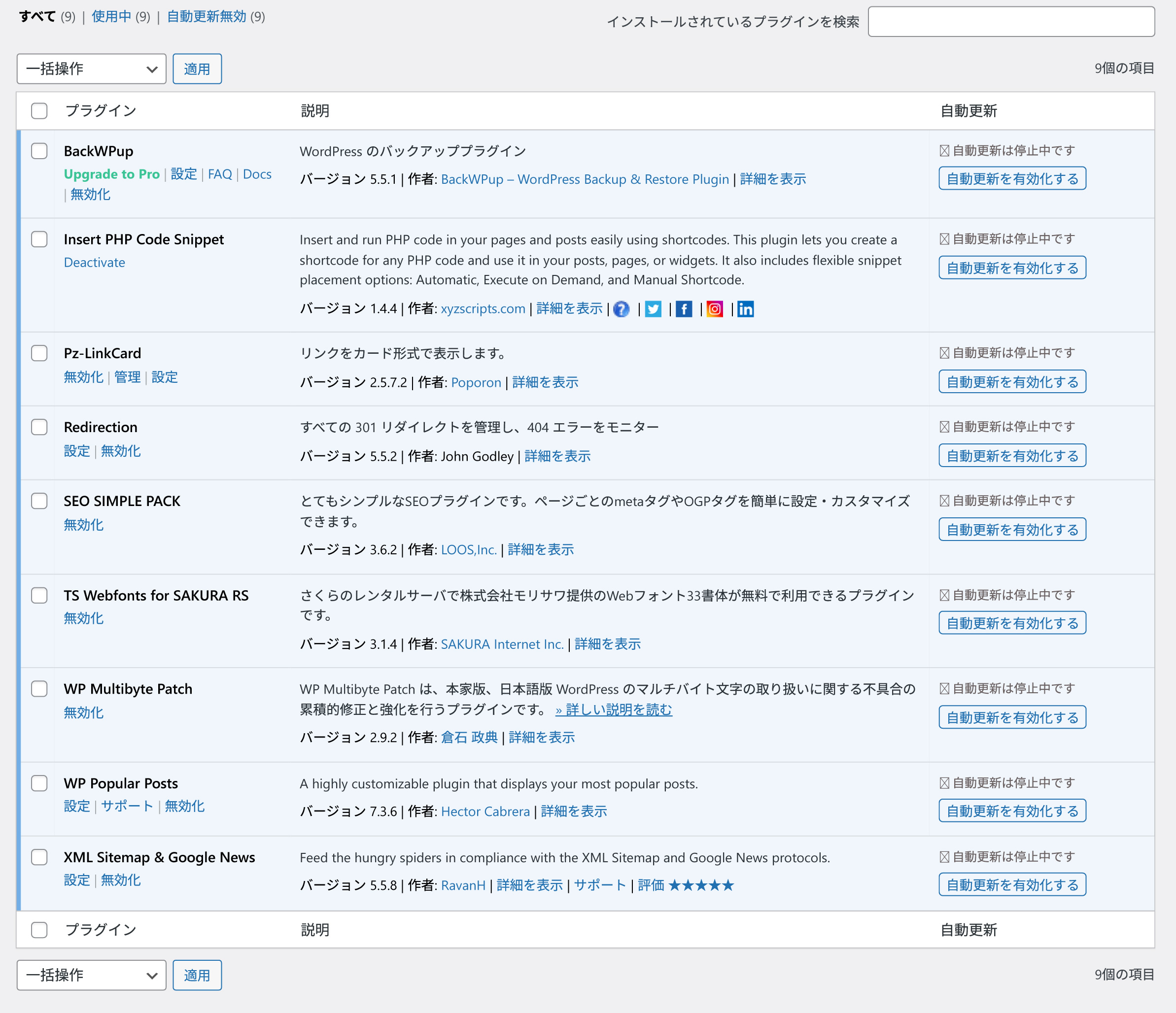
Task: Open 詳細を表示 for SEO SIMPLE PACK
Action: pyautogui.click(x=540, y=549)
